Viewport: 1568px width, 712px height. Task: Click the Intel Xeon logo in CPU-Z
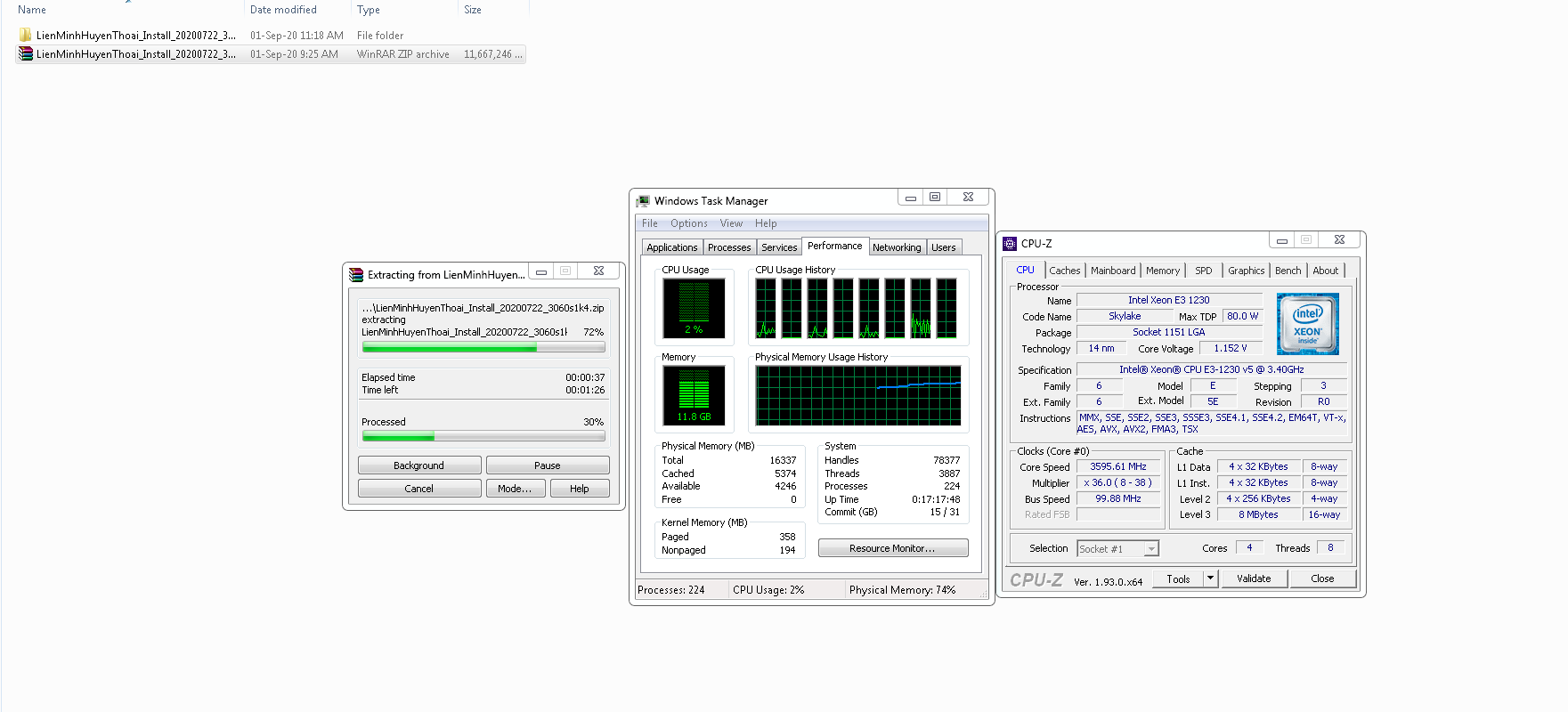tap(1307, 324)
